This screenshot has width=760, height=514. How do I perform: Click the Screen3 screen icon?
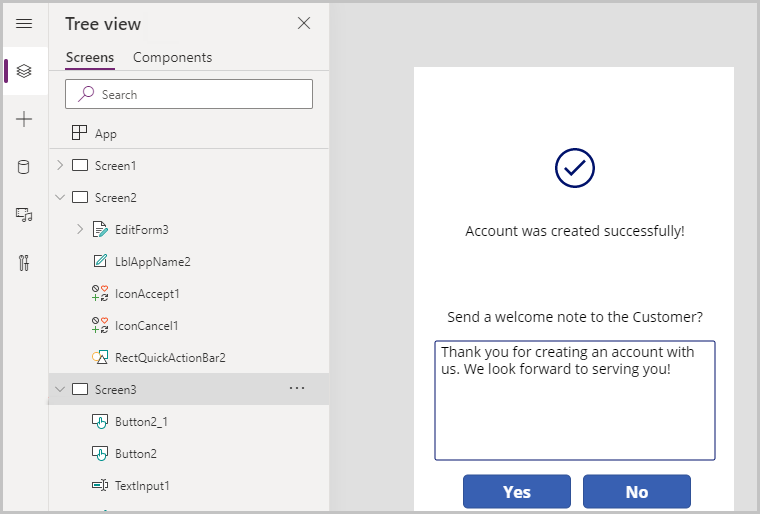[x=80, y=389]
